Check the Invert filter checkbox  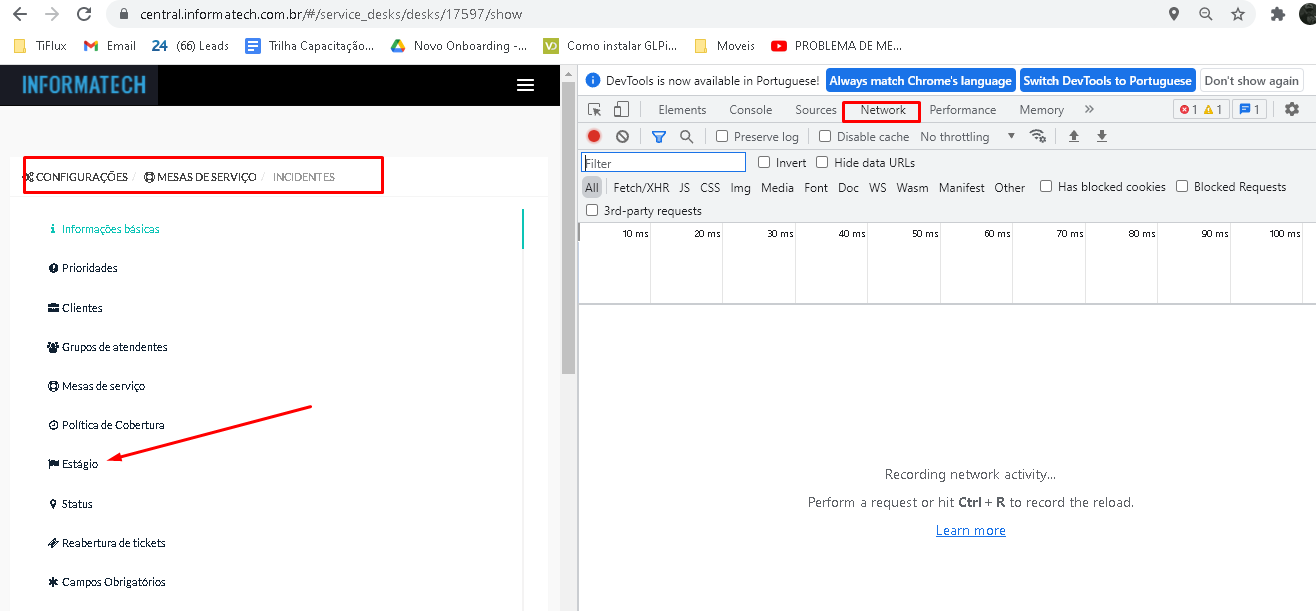(x=764, y=162)
